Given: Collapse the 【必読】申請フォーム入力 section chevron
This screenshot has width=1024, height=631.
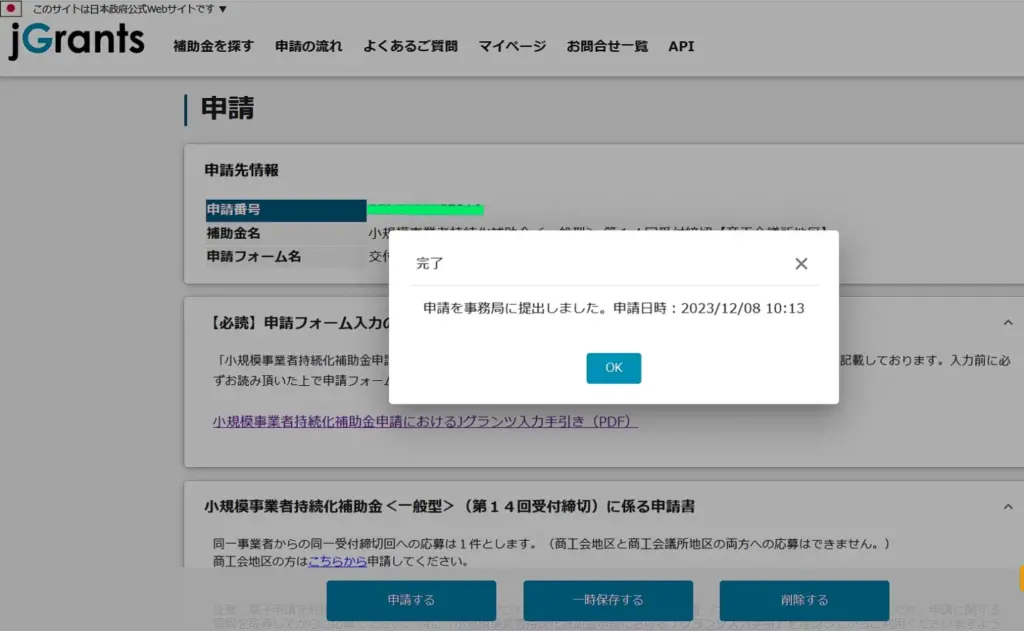Looking at the screenshot, I should (x=1007, y=322).
